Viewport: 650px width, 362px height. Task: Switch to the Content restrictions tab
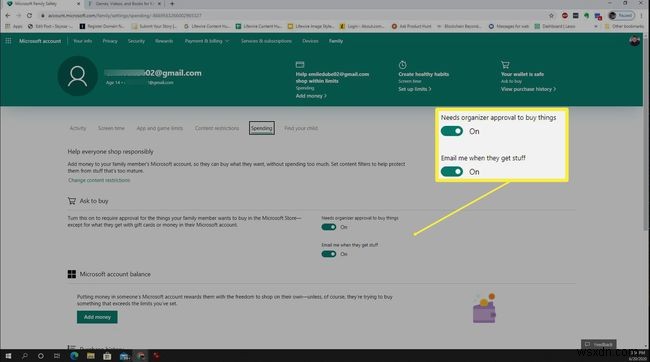point(217,128)
